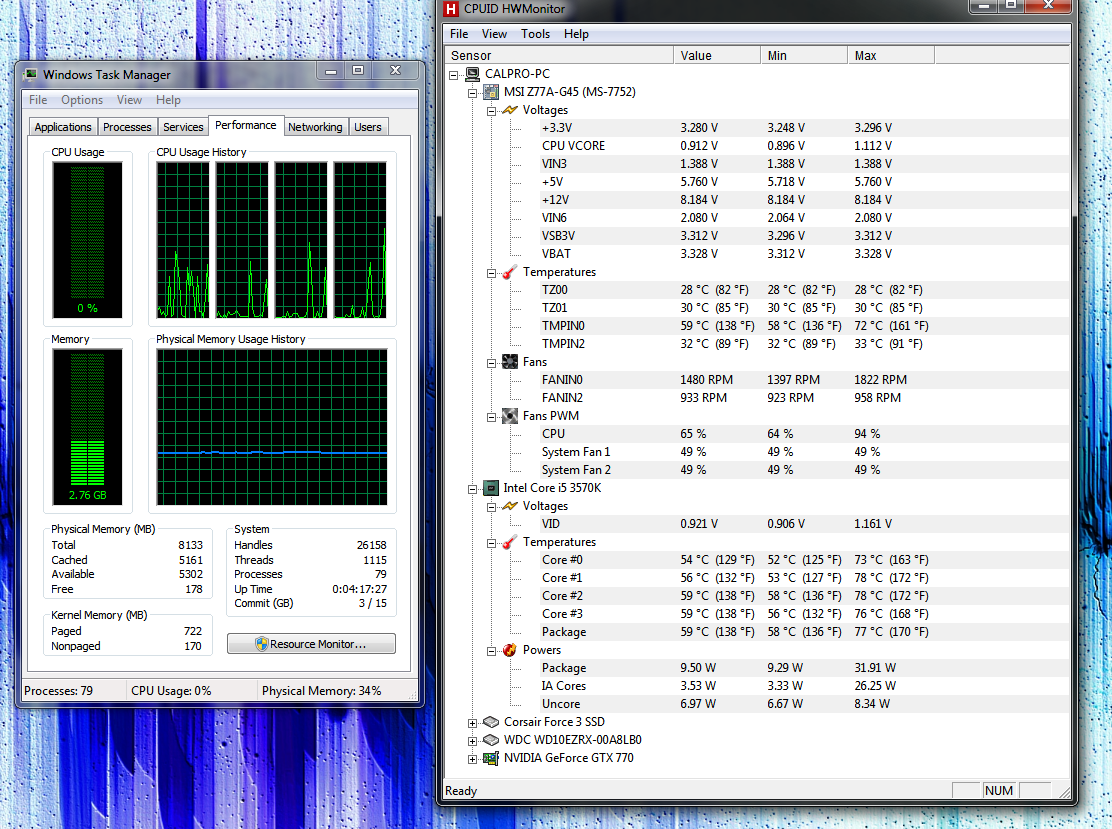Open the HWMonitor View menu

tap(494, 34)
